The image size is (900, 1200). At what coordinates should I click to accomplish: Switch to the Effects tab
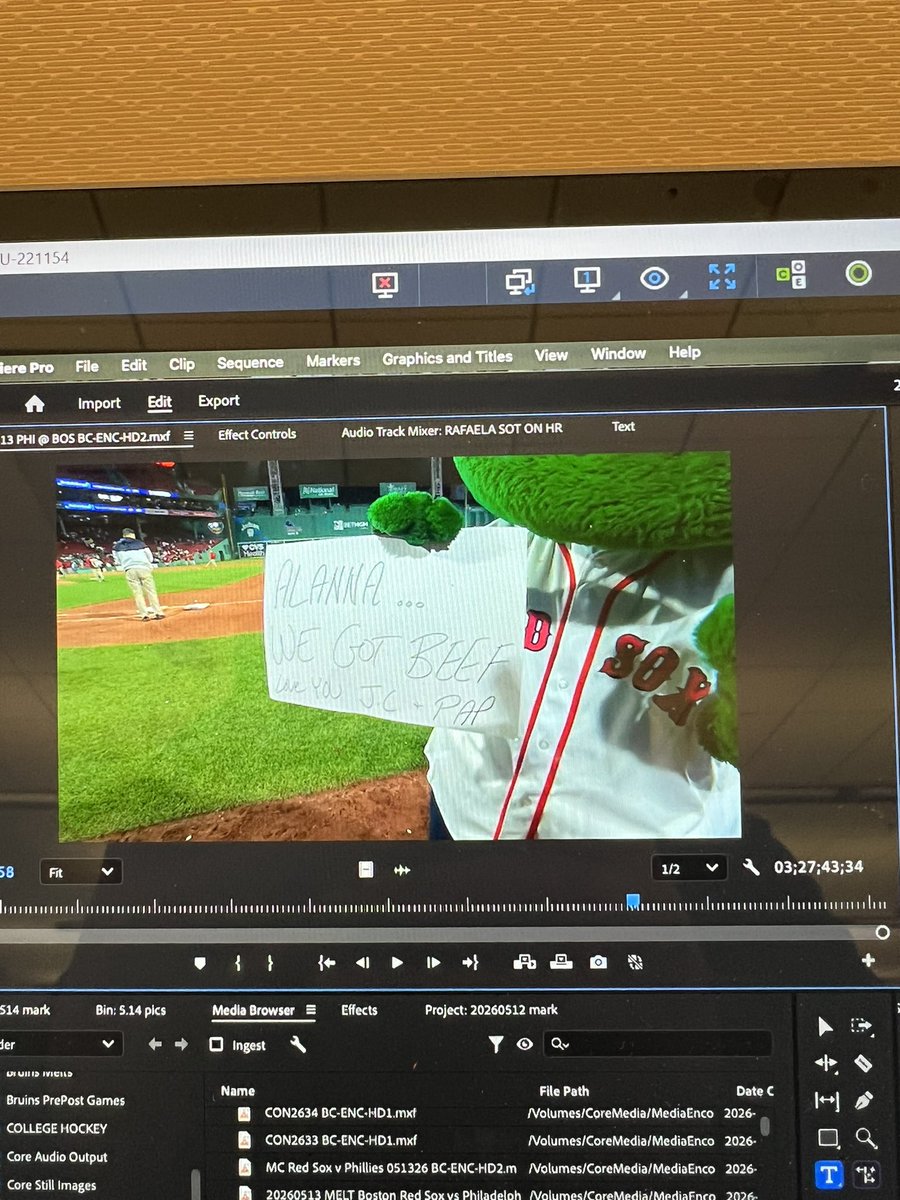[x=359, y=1010]
